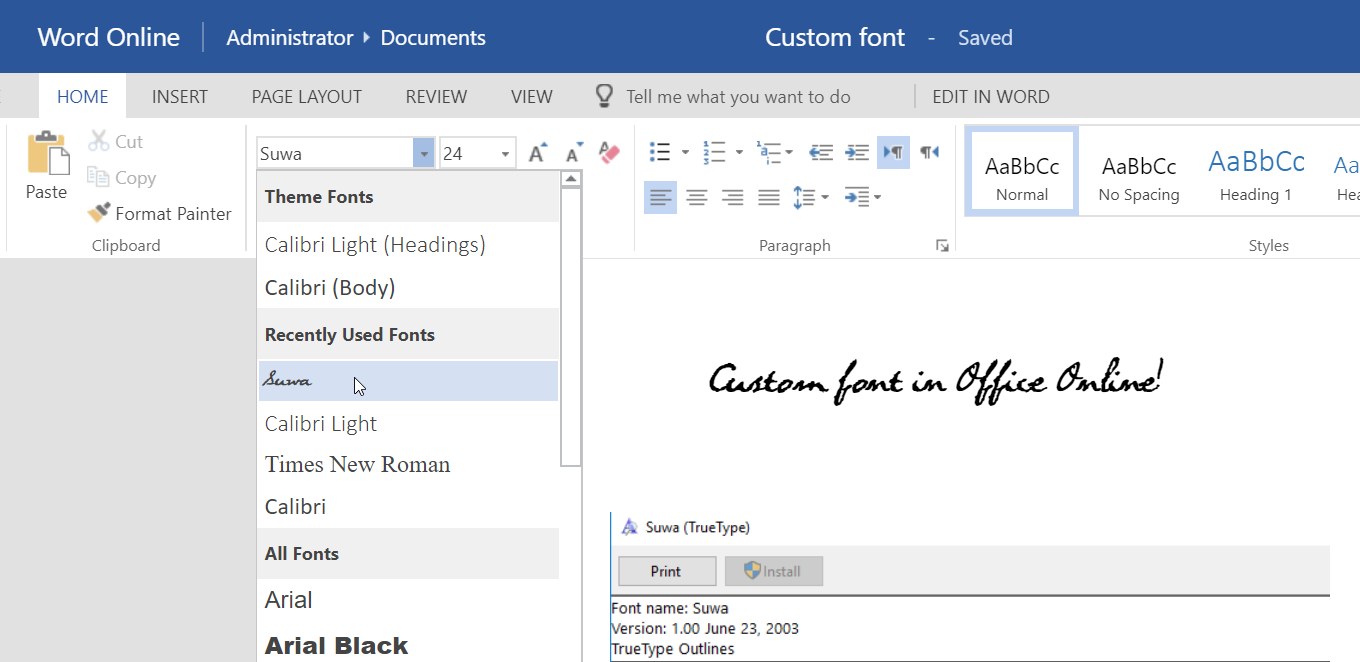Select Arial from All Fonts

(408, 600)
